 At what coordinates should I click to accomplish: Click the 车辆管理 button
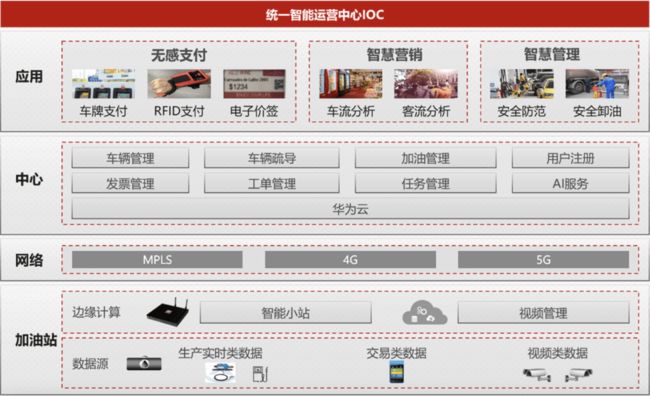click(x=130, y=158)
